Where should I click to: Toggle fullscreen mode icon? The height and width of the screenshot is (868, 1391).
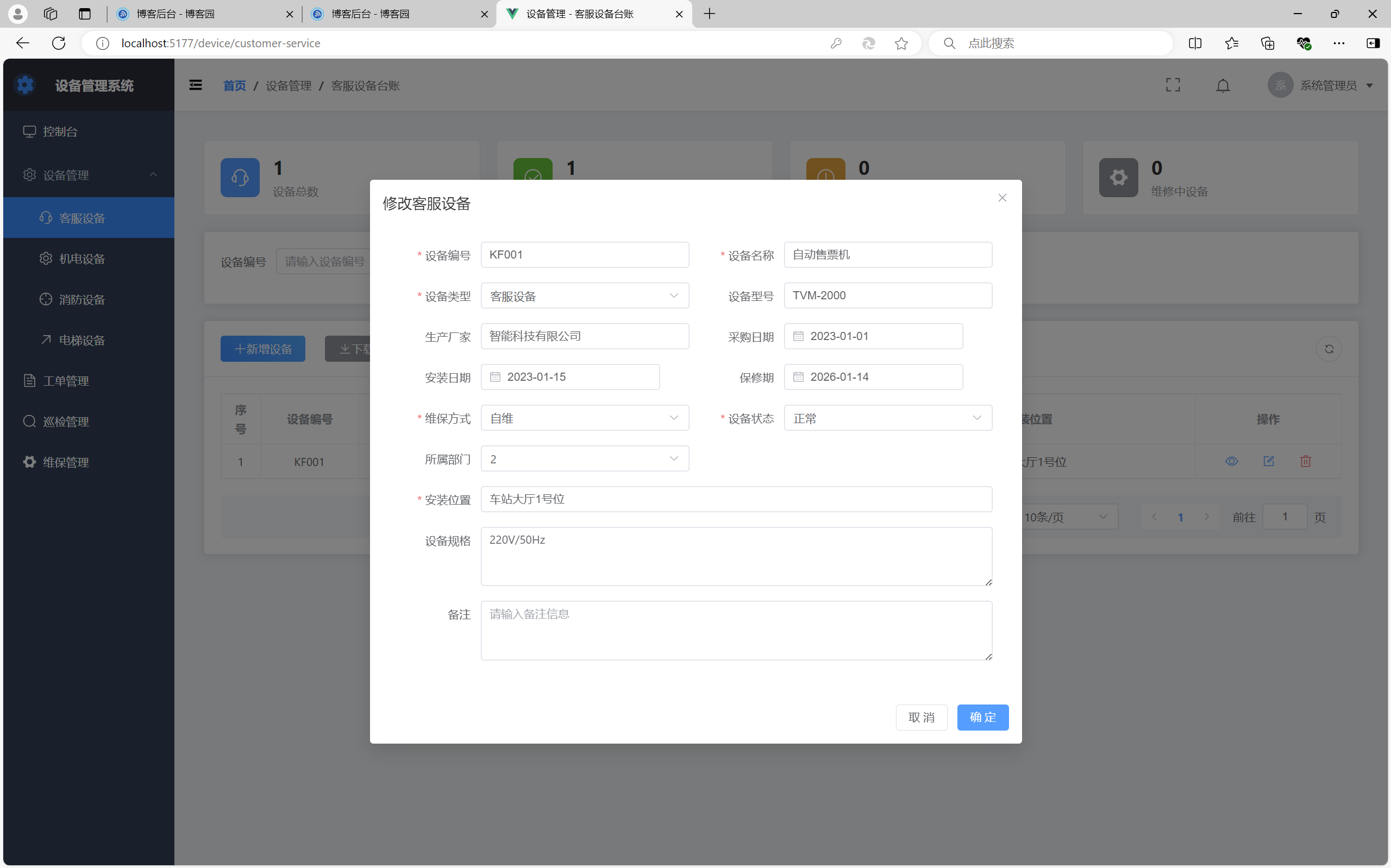click(x=1173, y=85)
